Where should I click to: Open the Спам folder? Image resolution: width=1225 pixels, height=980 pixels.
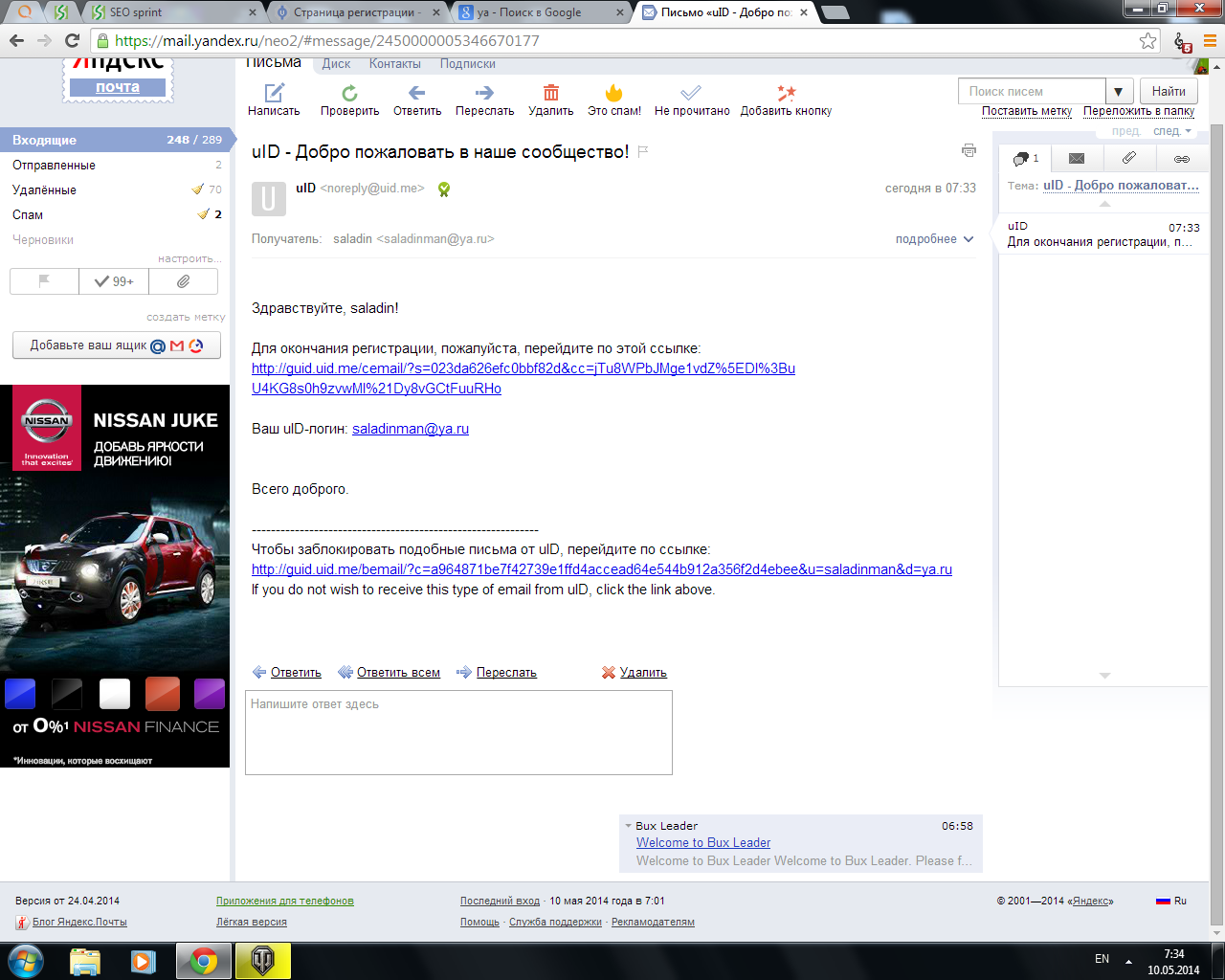[x=115, y=214]
